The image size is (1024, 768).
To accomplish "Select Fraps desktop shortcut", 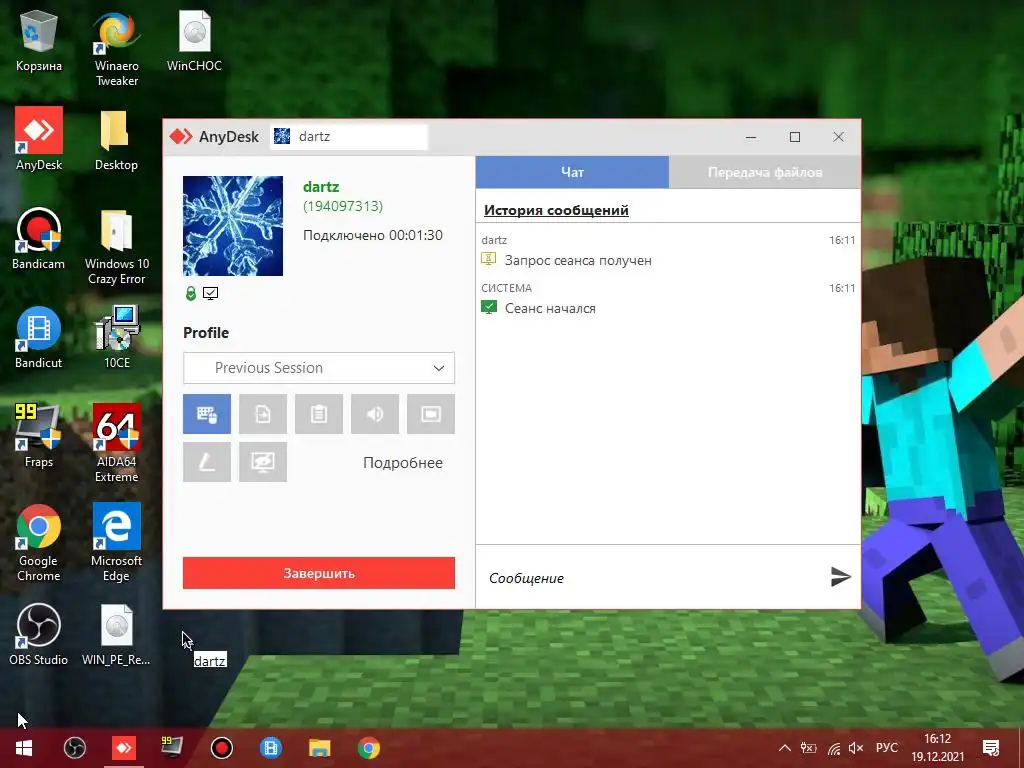I will [39, 436].
